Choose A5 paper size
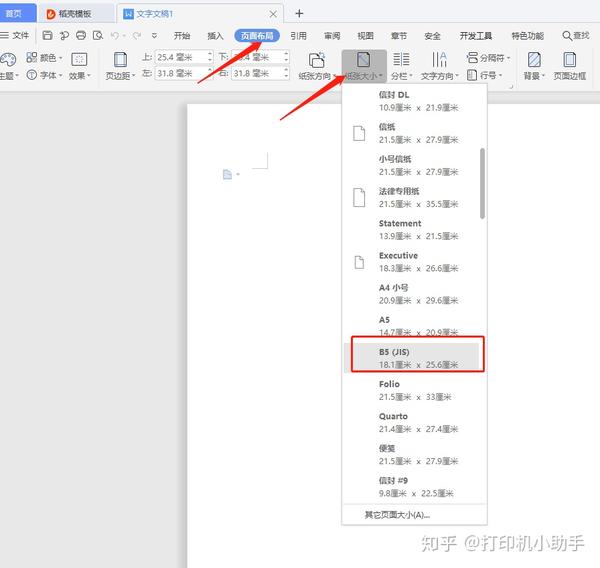Image resolution: width=600 pixels, height=568 pixels. pyautogui.click(x=412, y=325)
